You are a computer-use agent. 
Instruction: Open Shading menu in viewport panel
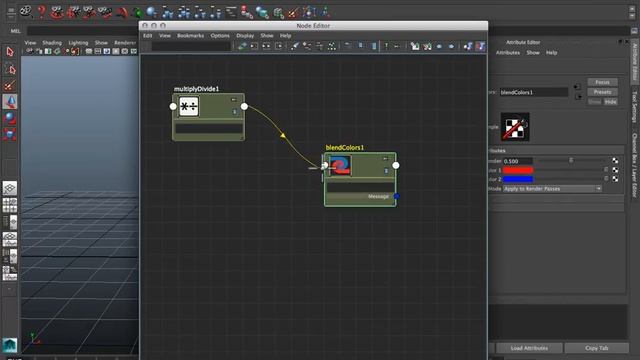click(x=52, y=43)
